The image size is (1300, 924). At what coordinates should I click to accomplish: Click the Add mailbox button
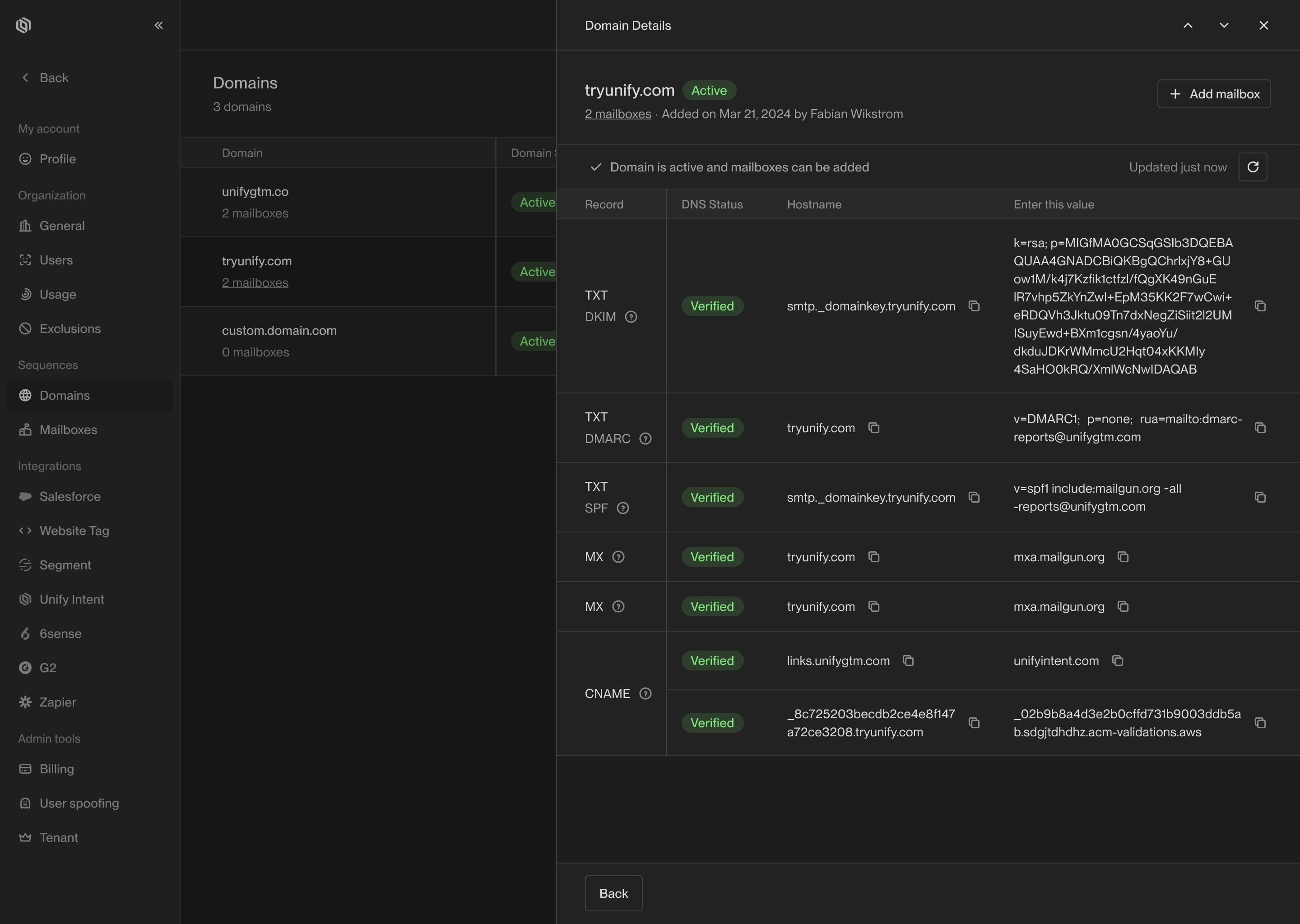pos(1213,94)
